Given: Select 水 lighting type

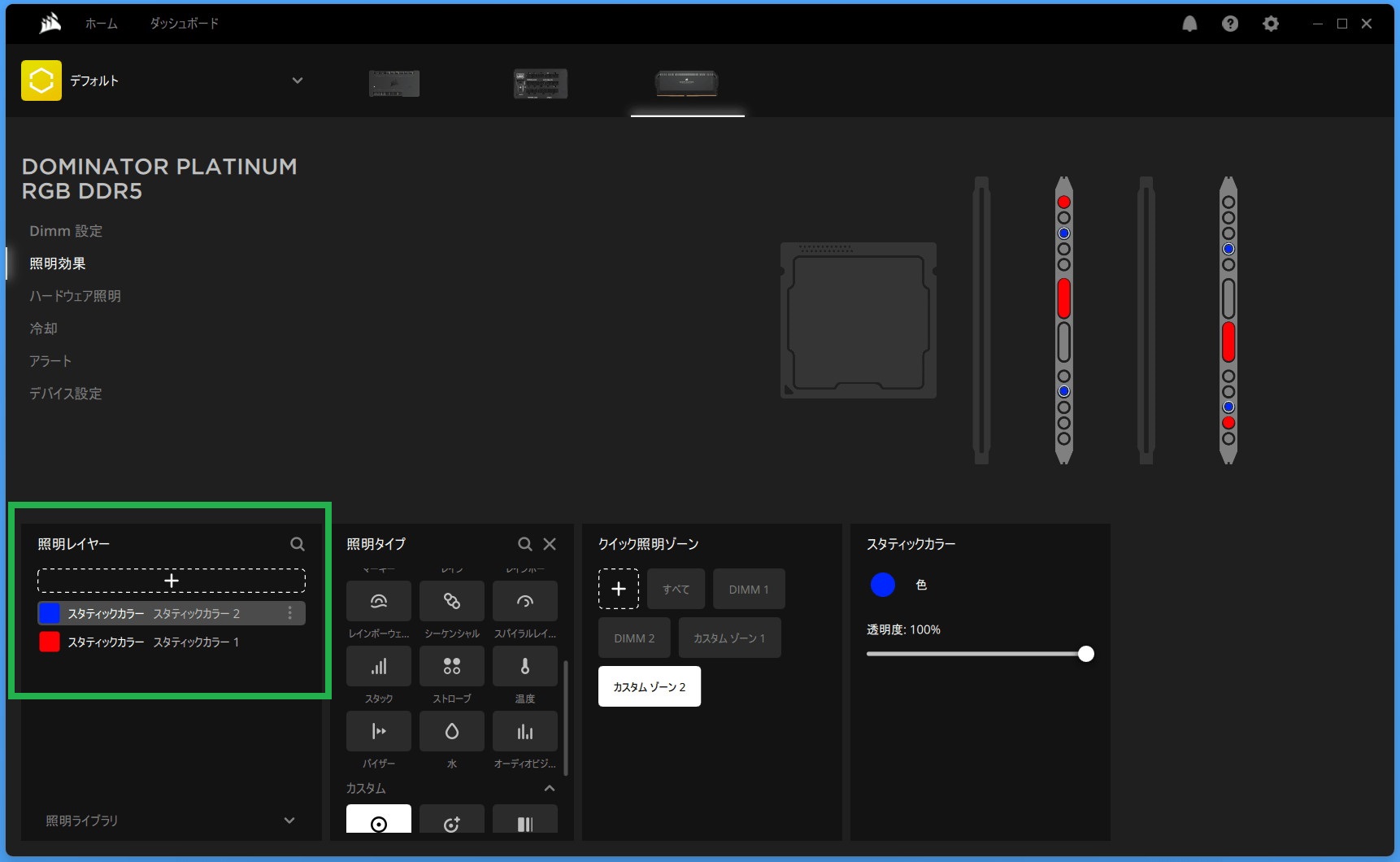Looking at the screenshot, I should pos(452,731).
